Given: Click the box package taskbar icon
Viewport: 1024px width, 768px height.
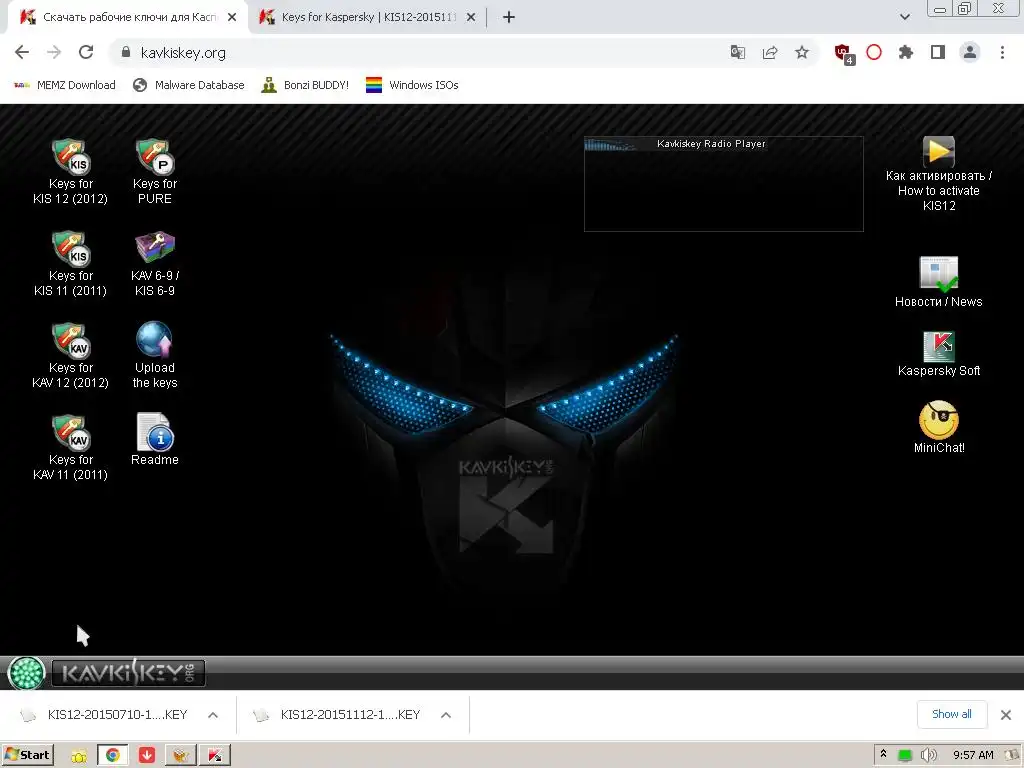Looking at the screenshot, I should click(180, 756).
